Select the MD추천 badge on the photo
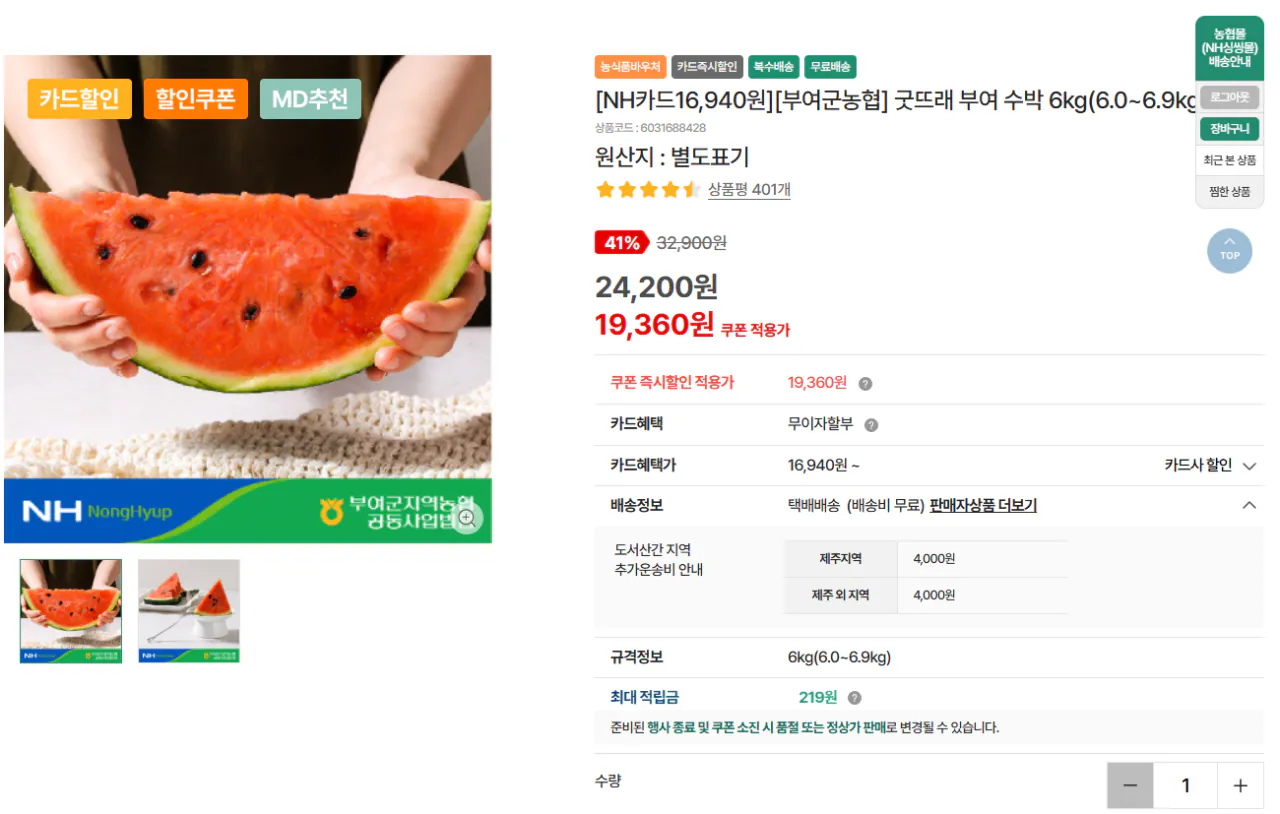The height and width of the screenshot is (814, 1280). coord(310,99)
